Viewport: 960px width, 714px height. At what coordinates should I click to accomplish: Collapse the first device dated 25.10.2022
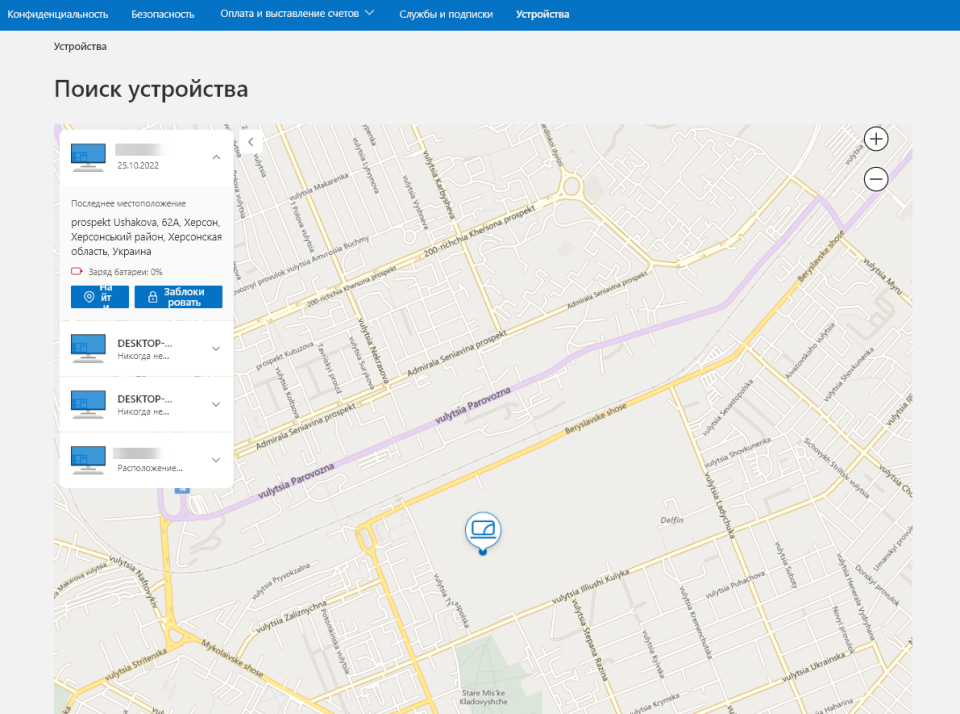pos(216,157)
